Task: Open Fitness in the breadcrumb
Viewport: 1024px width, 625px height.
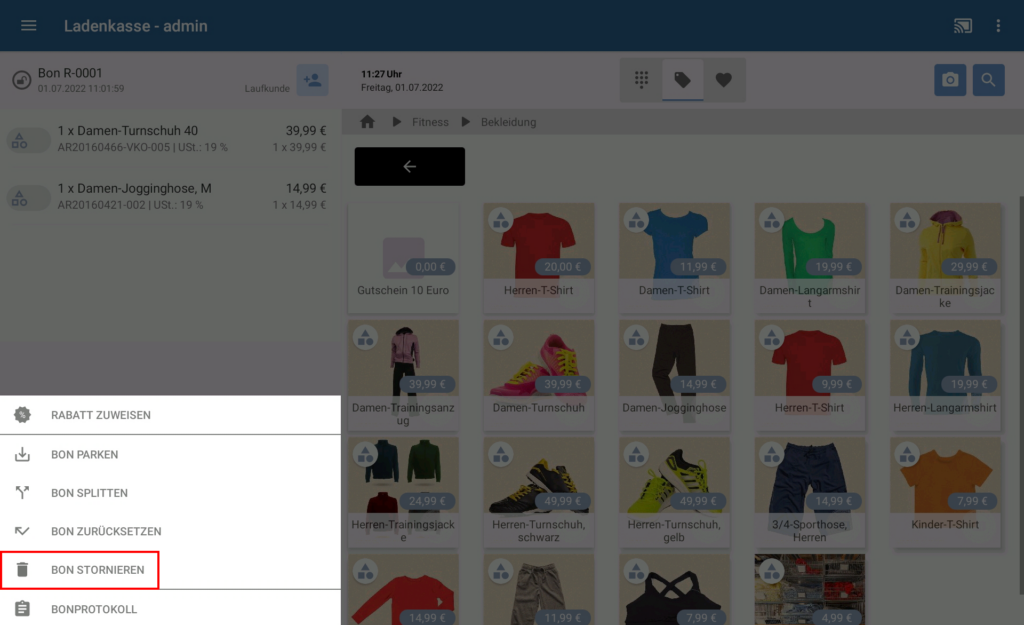Action: pyautogui.click(x=430, y=122)
